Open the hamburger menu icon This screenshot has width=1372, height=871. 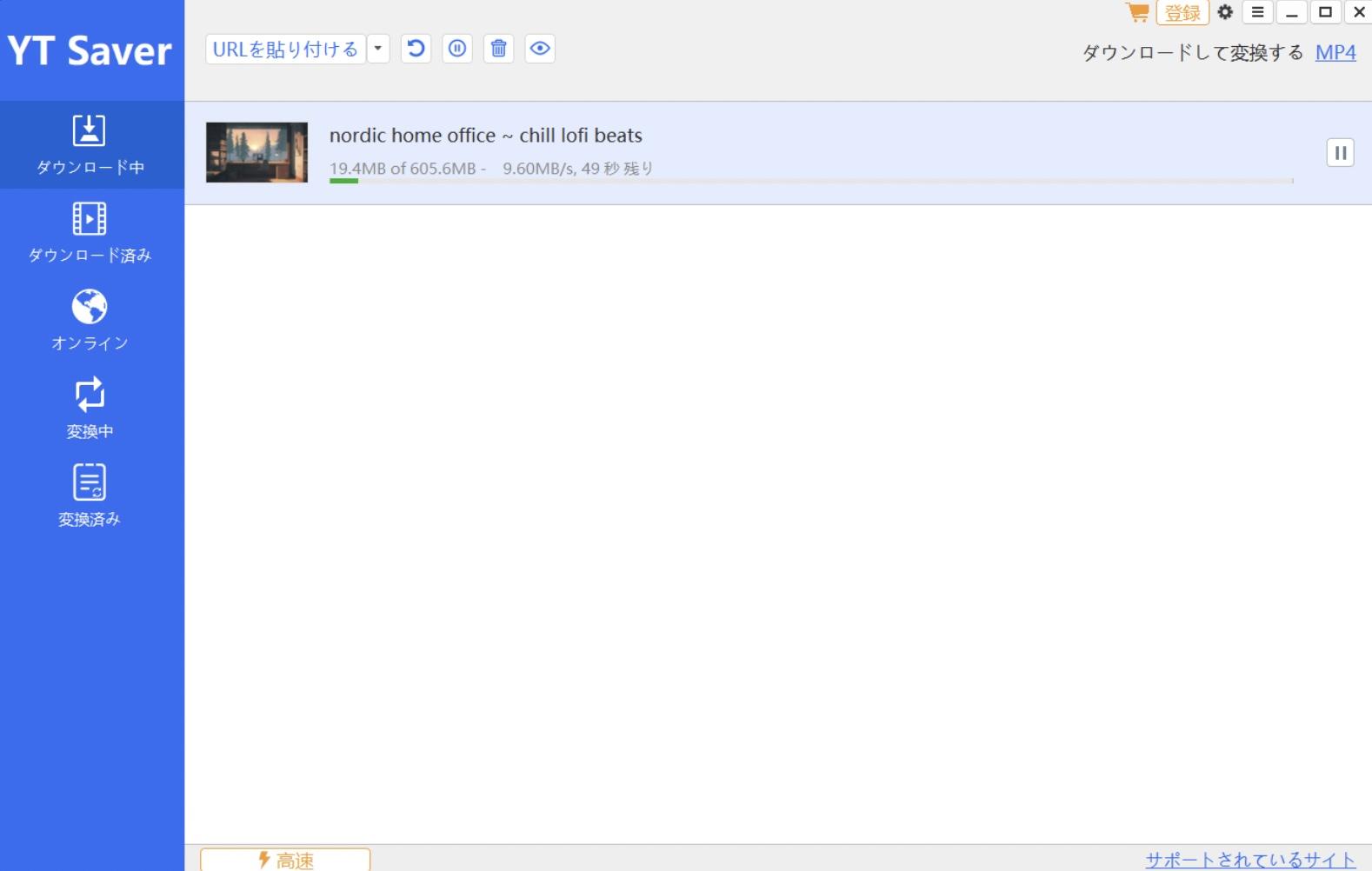pyautogui.click(x=1257, y=12)
